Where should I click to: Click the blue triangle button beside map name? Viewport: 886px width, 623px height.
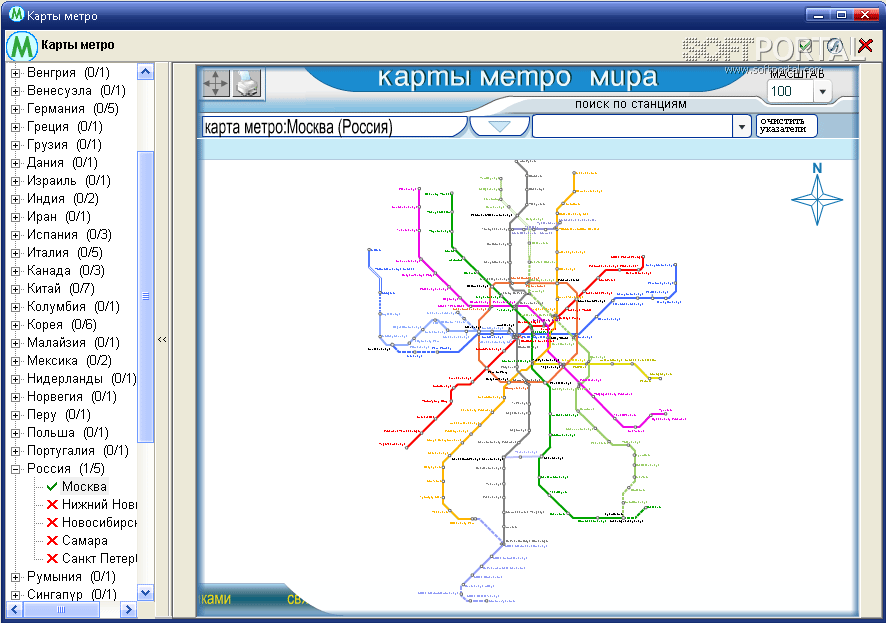point(498,126)
